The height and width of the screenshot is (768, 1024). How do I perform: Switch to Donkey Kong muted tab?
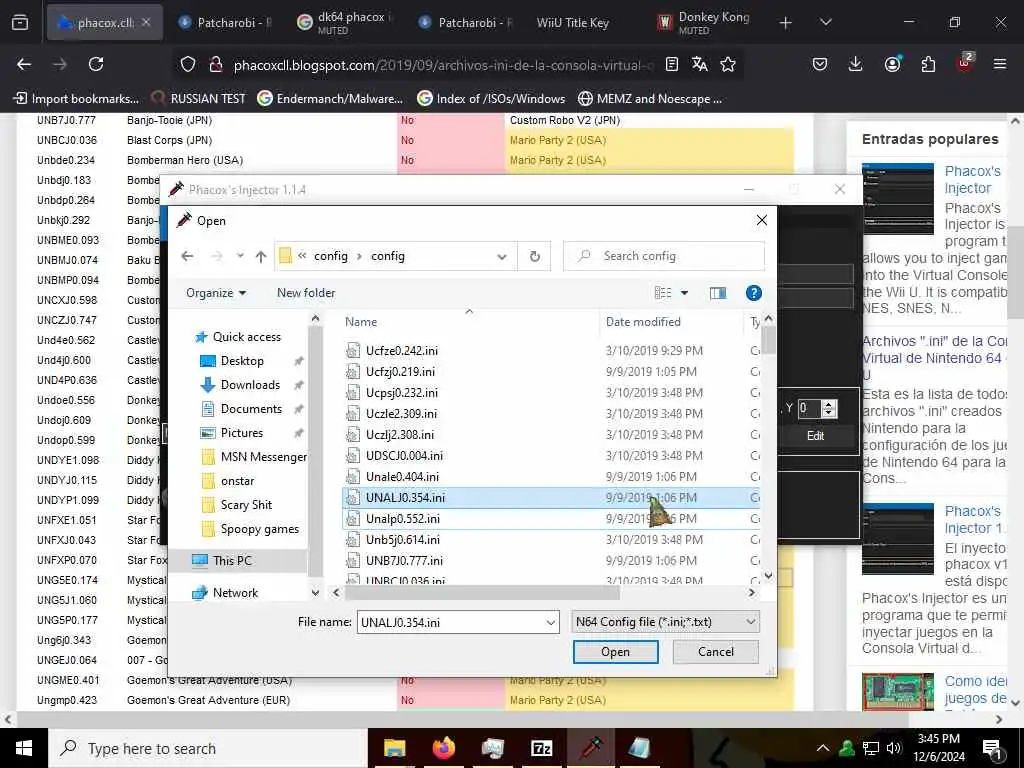pos(704,22)
